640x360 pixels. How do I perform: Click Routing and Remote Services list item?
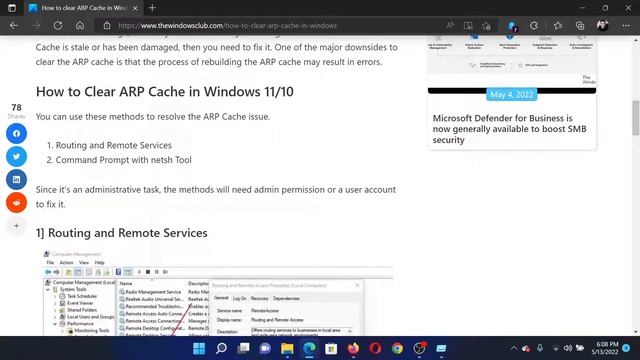[113, 145]
